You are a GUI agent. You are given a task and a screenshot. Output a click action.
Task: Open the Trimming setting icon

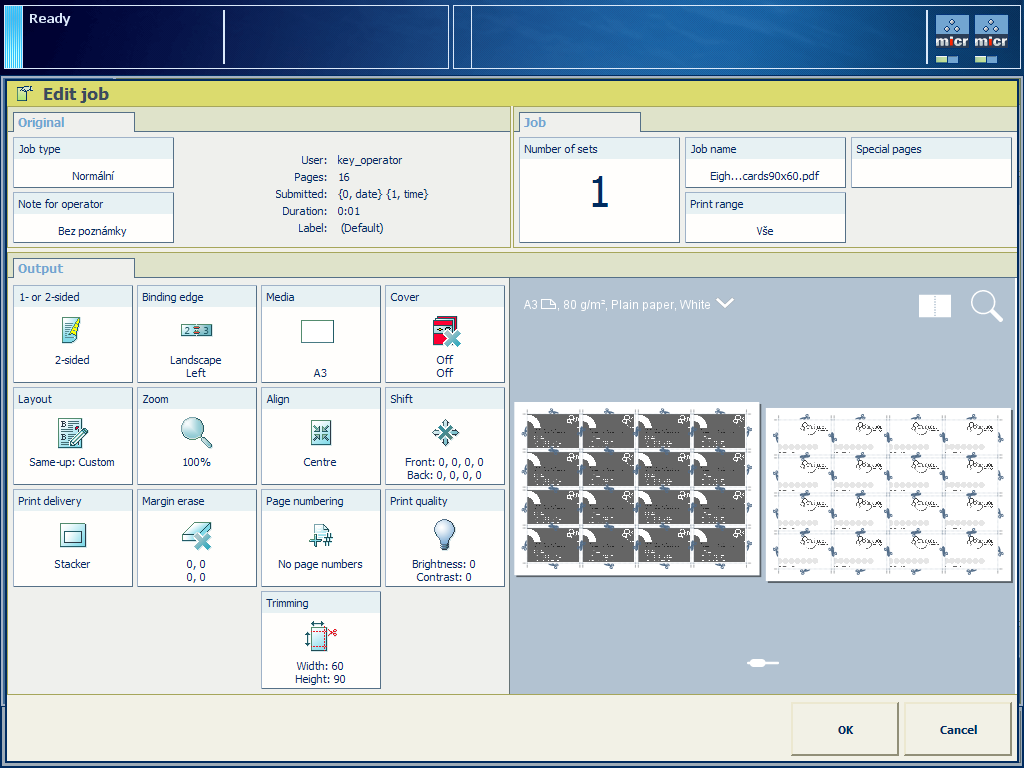[320, 637]
